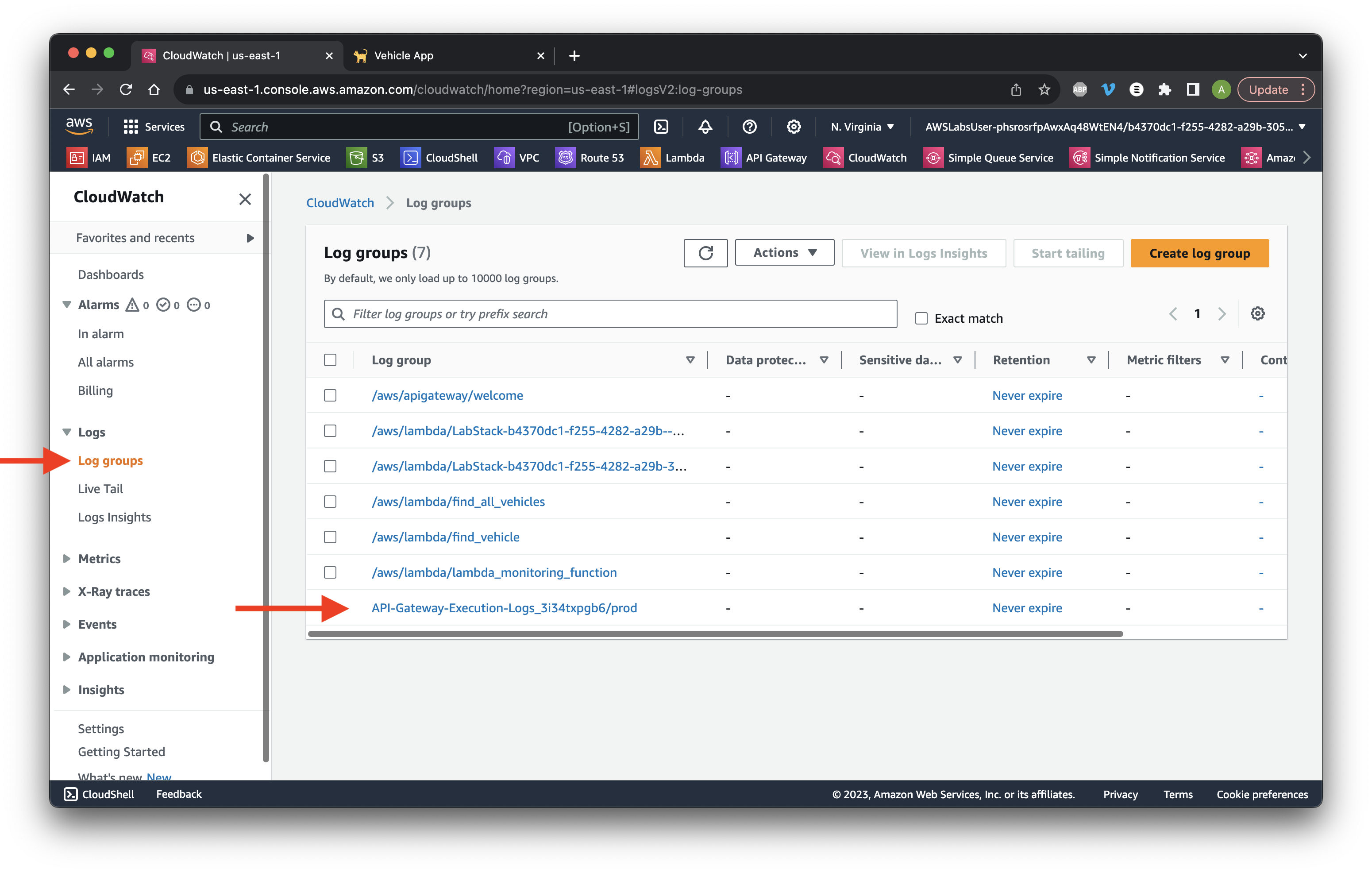Expand Favorites and recents
The width and height of the screenshot is (1372, 873).
pos(165,238)
